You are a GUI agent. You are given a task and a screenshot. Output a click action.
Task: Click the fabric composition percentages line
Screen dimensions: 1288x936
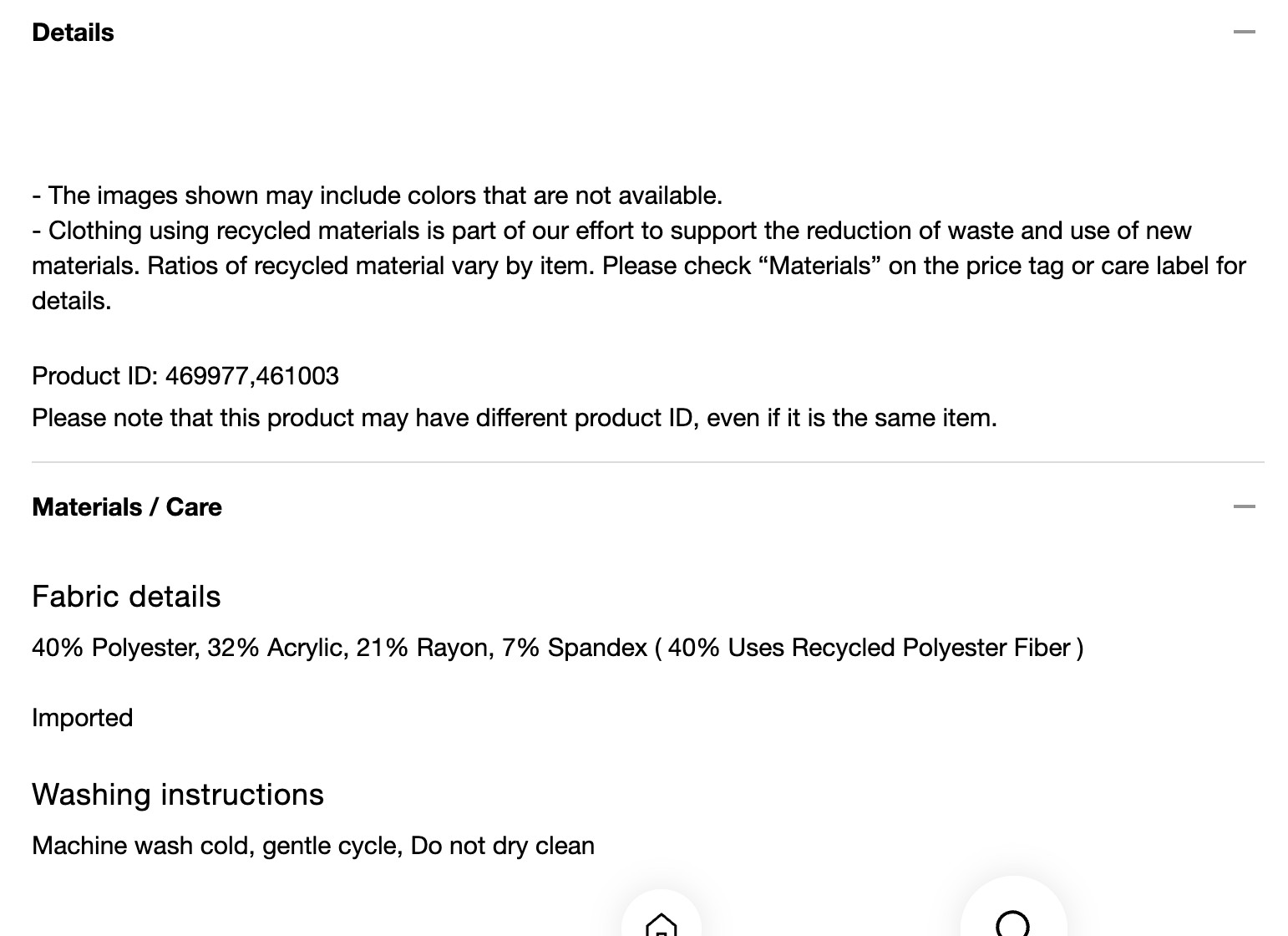557,648
